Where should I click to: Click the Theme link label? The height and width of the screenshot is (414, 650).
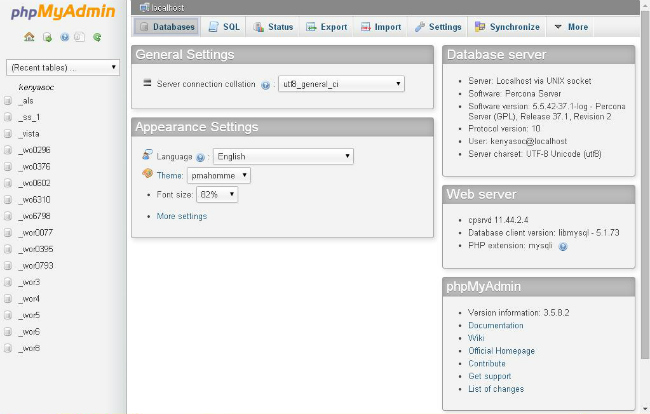tap(170, 175)
